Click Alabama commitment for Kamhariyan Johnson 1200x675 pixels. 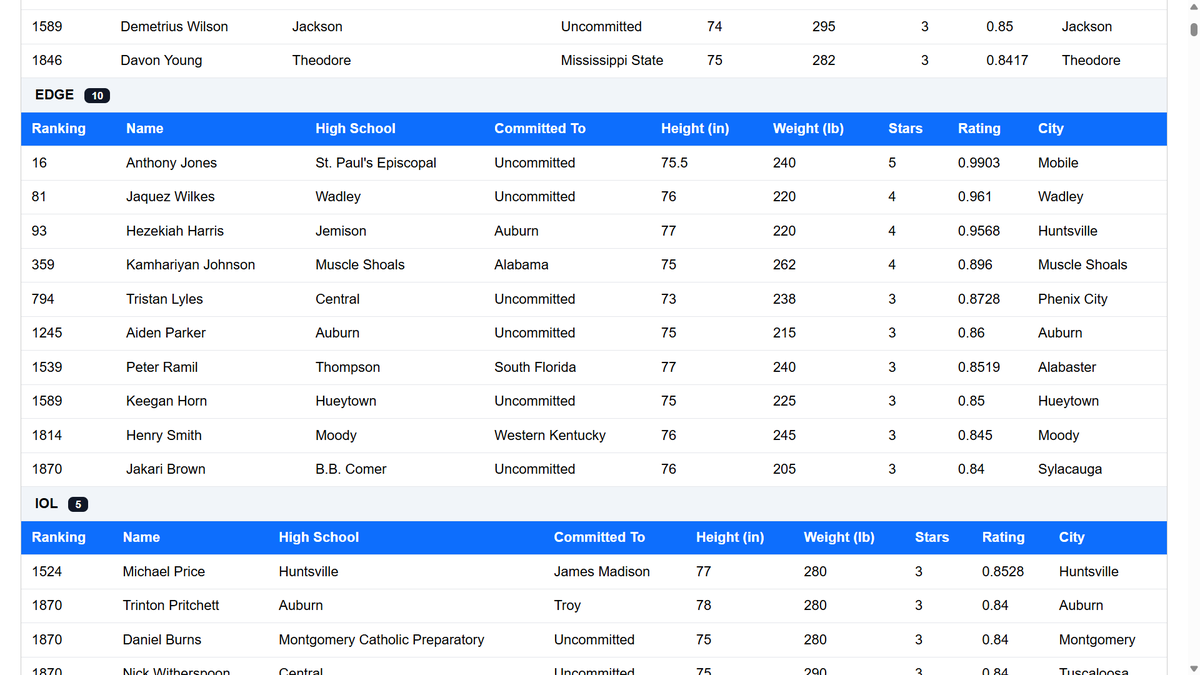[x=521, y=265]
